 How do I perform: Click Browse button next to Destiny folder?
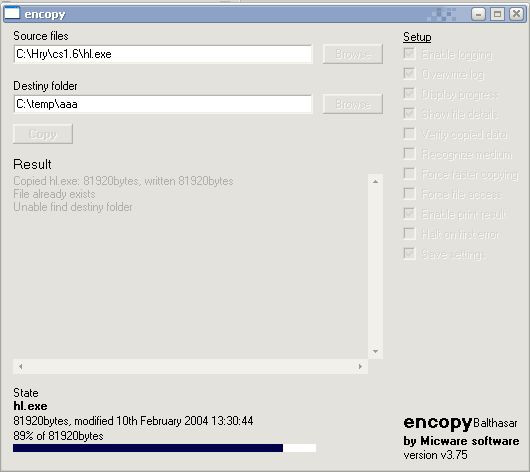[353, 104]
